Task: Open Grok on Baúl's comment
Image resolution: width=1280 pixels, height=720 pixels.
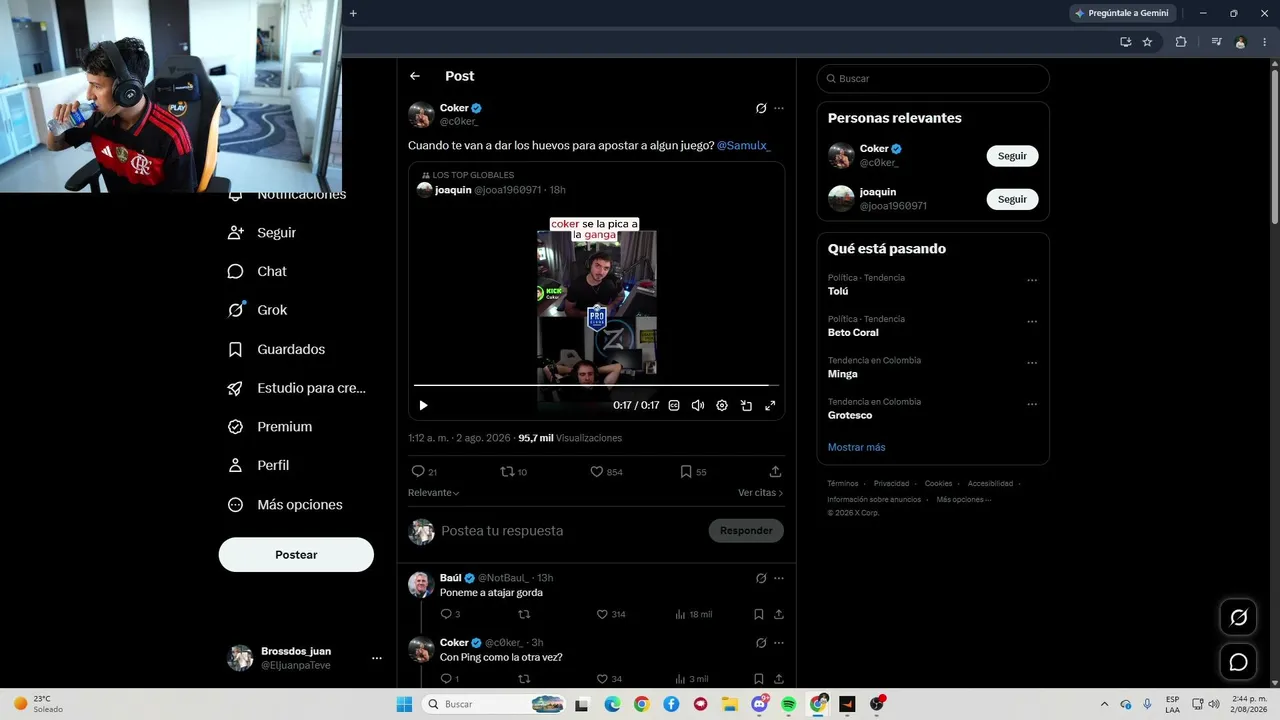Action: (x=761, y=578)
